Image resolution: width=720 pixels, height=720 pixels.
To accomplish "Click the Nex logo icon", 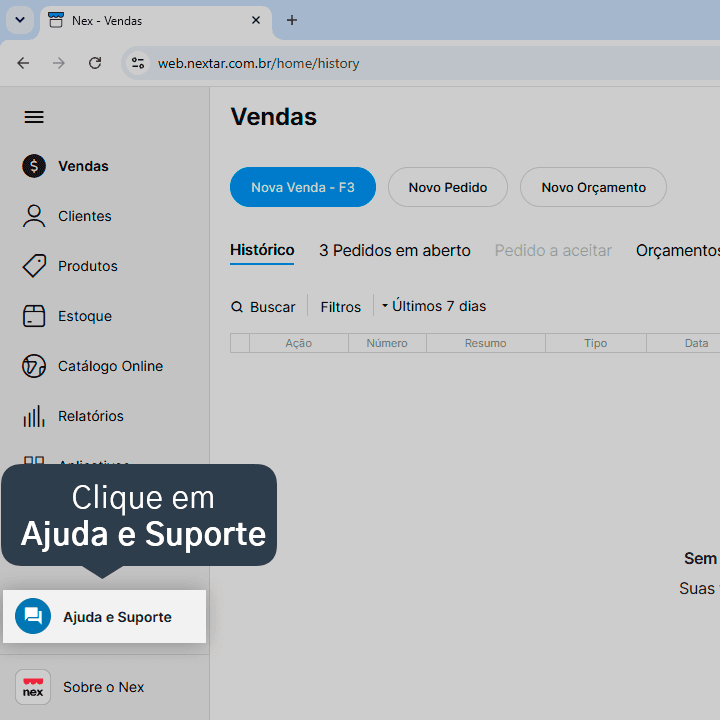I will coord(33,687).
